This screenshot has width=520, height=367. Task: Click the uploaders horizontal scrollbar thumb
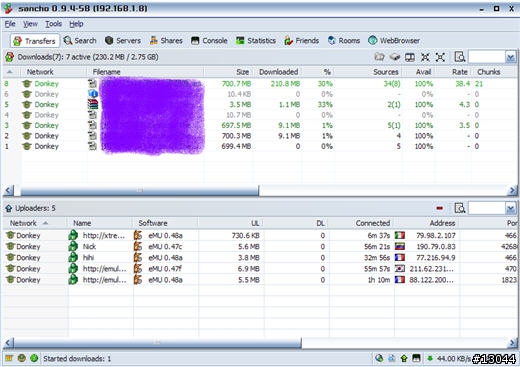(157, 343)
